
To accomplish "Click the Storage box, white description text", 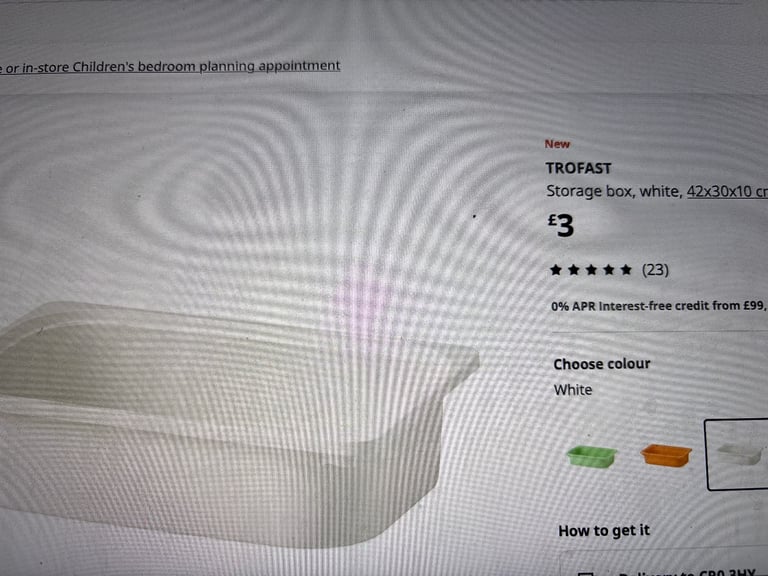I will [614, 191].
